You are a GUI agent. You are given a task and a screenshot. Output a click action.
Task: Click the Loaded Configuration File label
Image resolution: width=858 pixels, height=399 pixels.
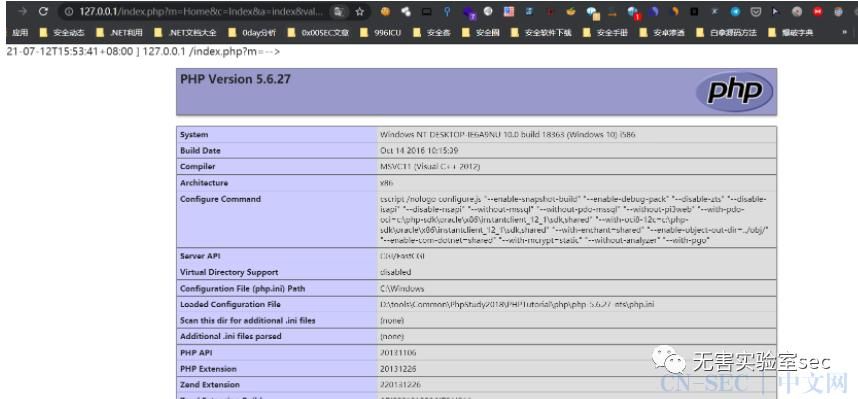pos(230,304)
